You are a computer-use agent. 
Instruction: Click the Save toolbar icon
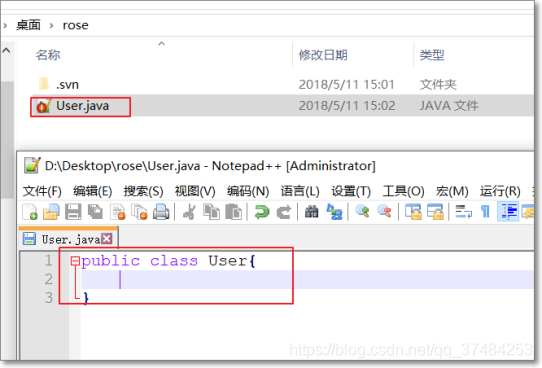[73, 211]
